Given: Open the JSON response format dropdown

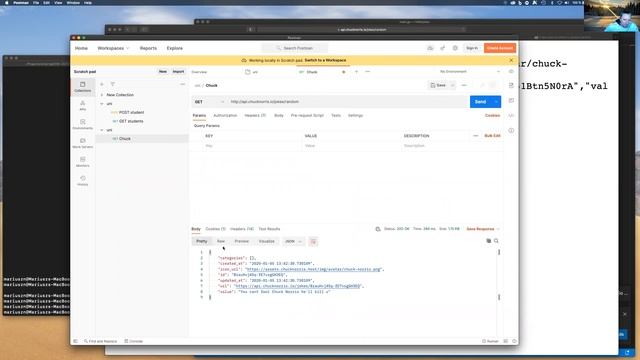Looking at the screenshot, I should click(293, 241).
